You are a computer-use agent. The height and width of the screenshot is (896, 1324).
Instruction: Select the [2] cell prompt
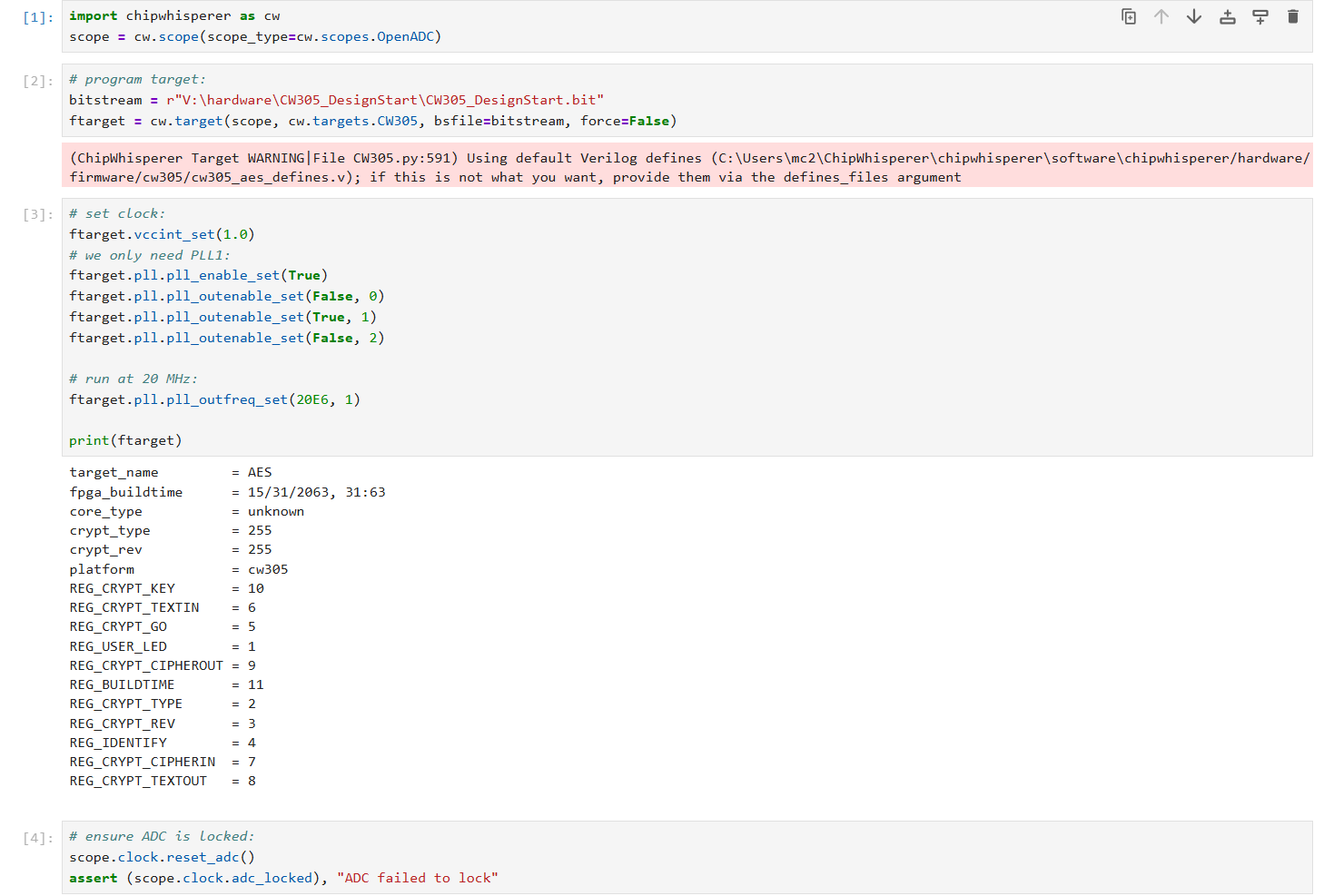tap(37, 81)
